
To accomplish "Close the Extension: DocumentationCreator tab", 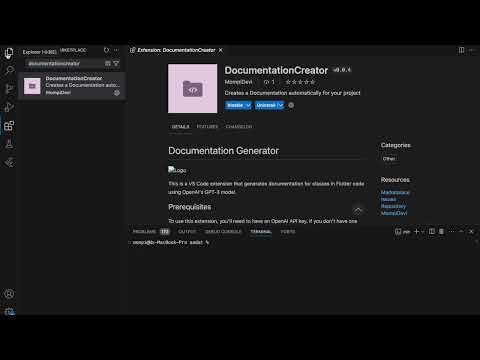I will tap(221, 50).
